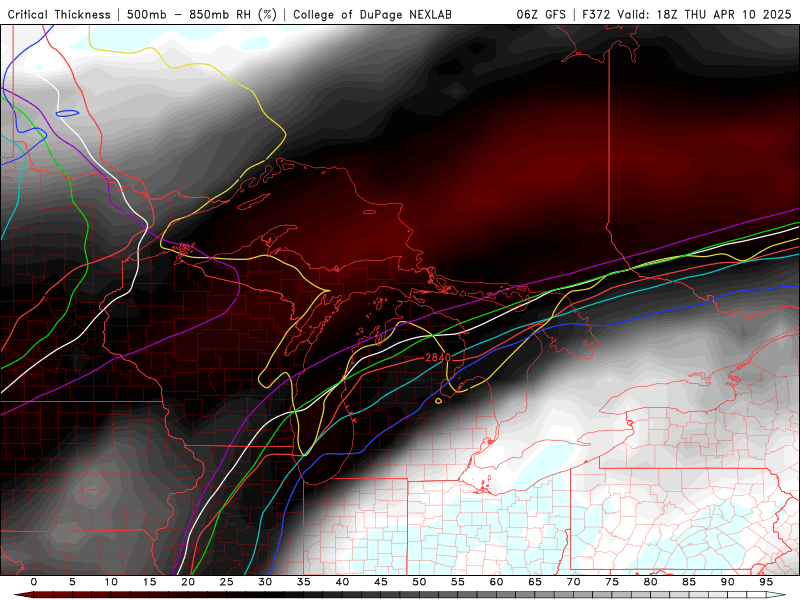This screenshot has height=600, width=800.
Task: Click the "06Z GFS" model run label
Action: [x=541, y=15]
